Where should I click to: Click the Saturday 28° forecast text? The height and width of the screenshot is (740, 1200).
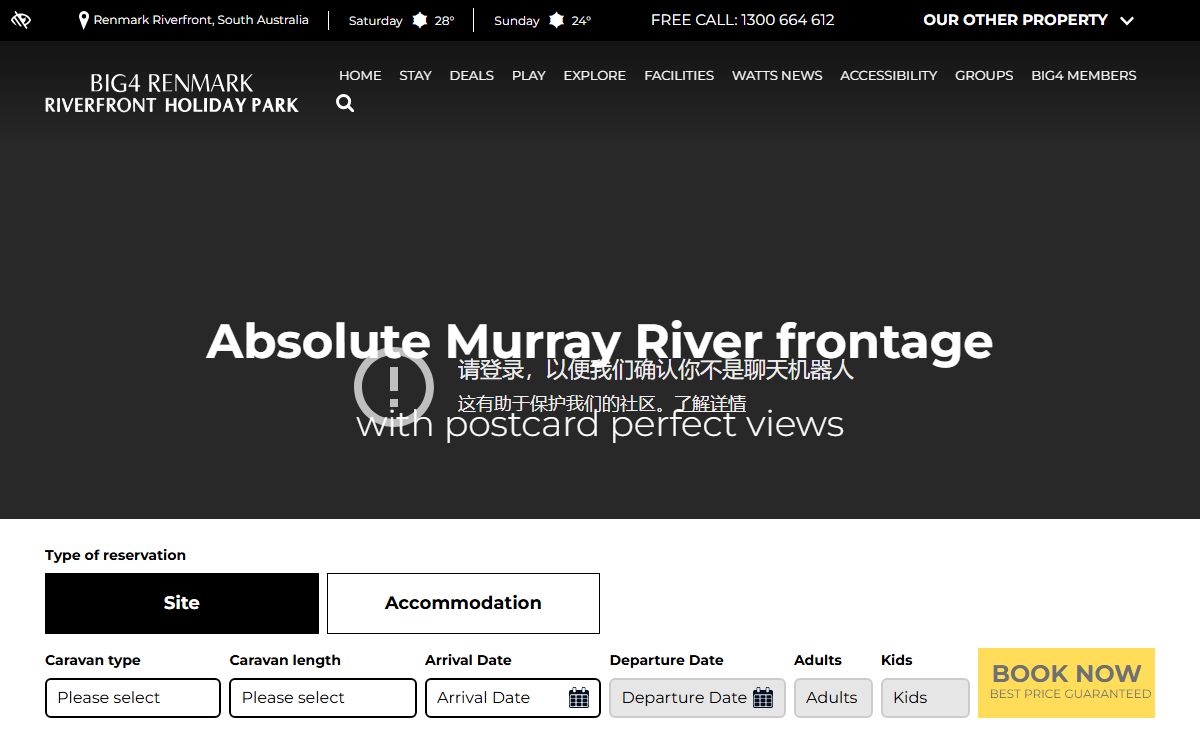[401, 20]
